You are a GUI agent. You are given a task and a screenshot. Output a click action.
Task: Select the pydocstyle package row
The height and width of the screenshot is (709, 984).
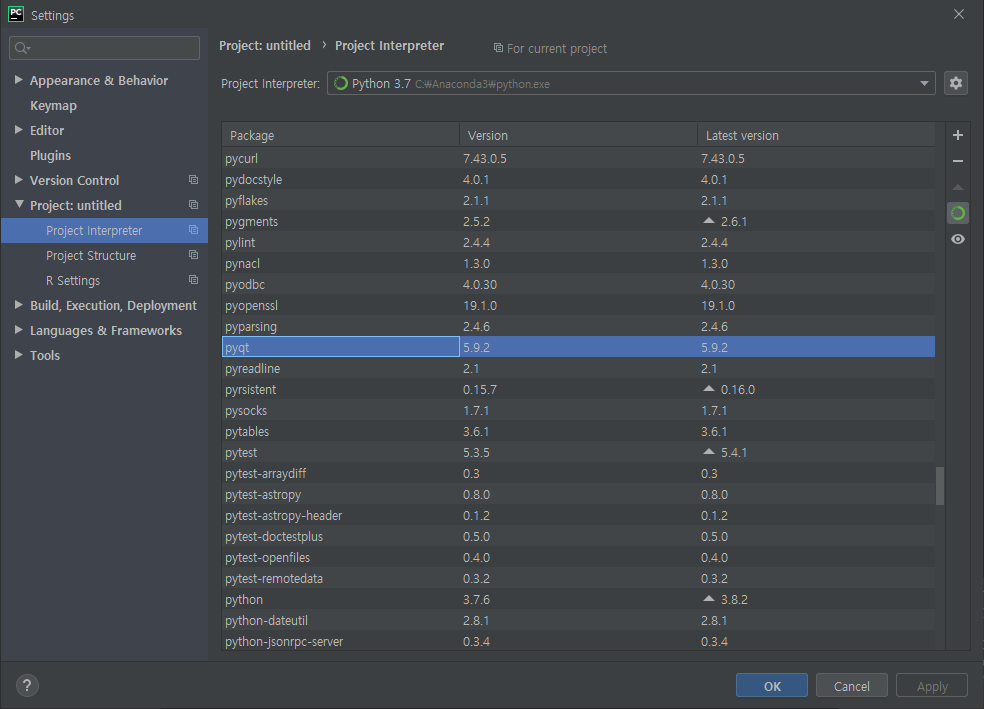pos(579,179)
